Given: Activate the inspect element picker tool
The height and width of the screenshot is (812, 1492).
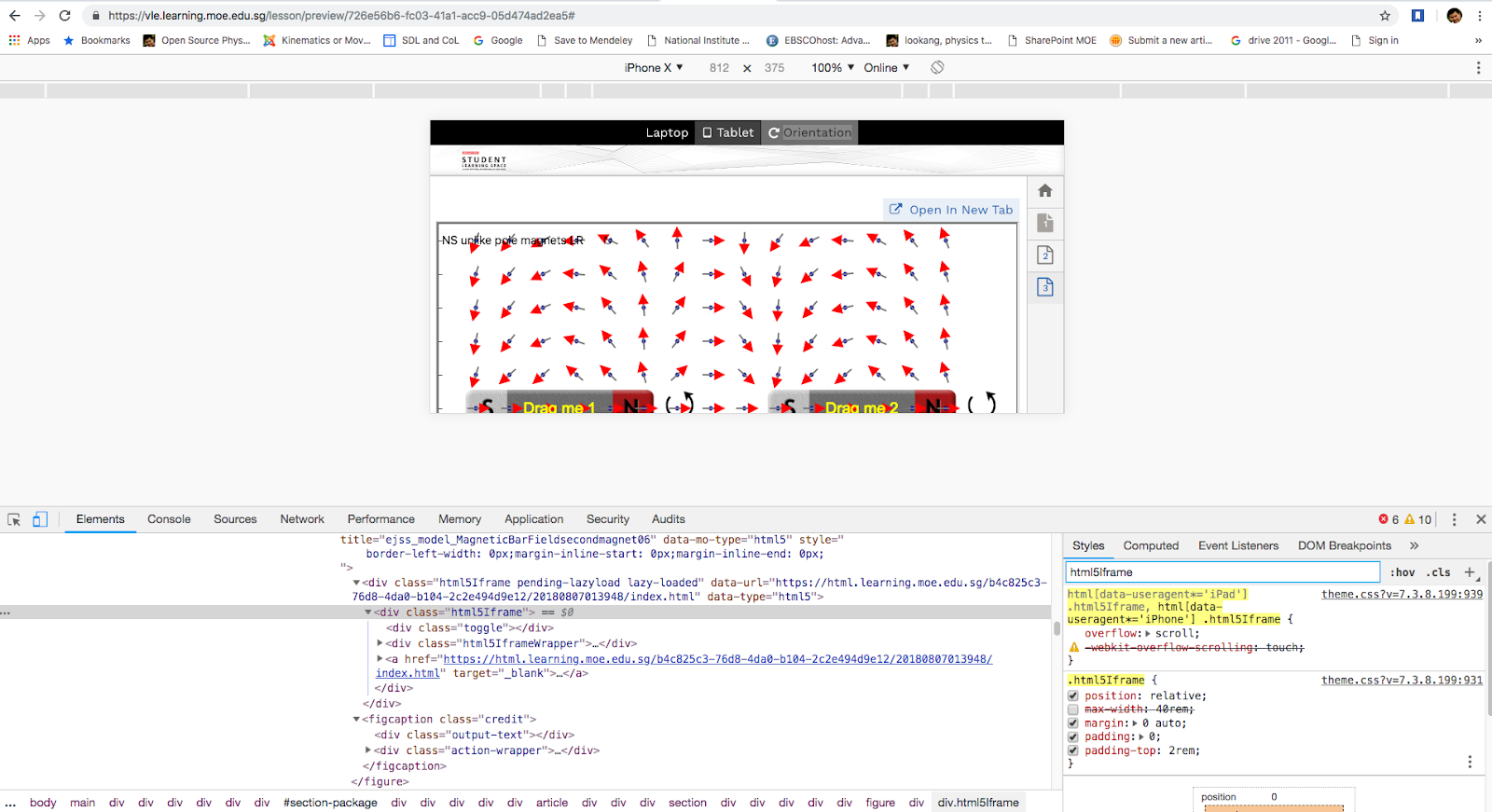Looking at the screenshot, I should 14,519.
